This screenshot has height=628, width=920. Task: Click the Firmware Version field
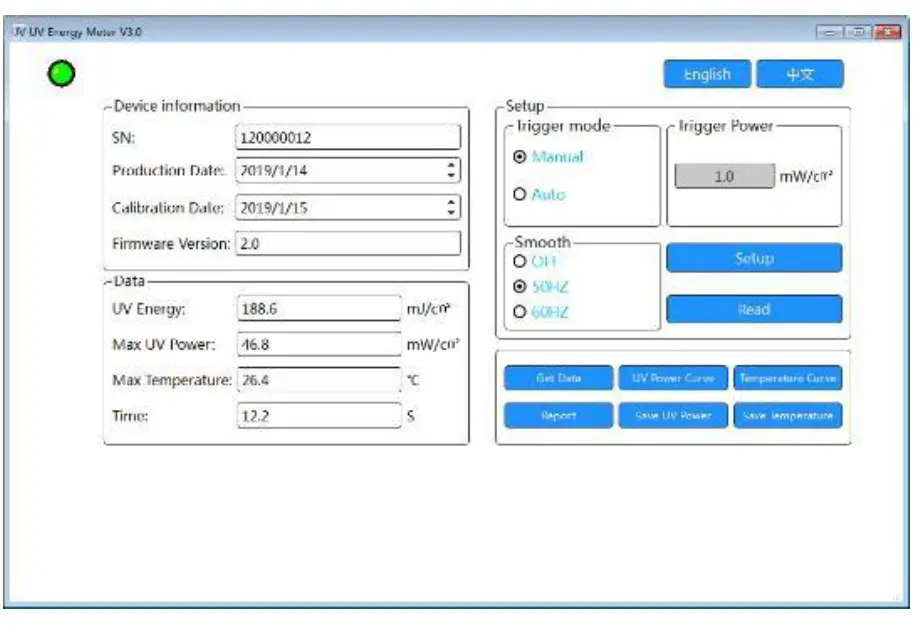tap(348, 244)
